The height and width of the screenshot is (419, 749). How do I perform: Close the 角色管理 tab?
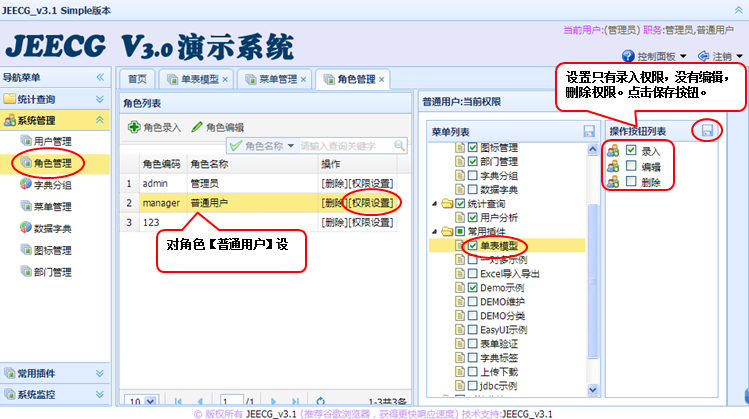382,80
